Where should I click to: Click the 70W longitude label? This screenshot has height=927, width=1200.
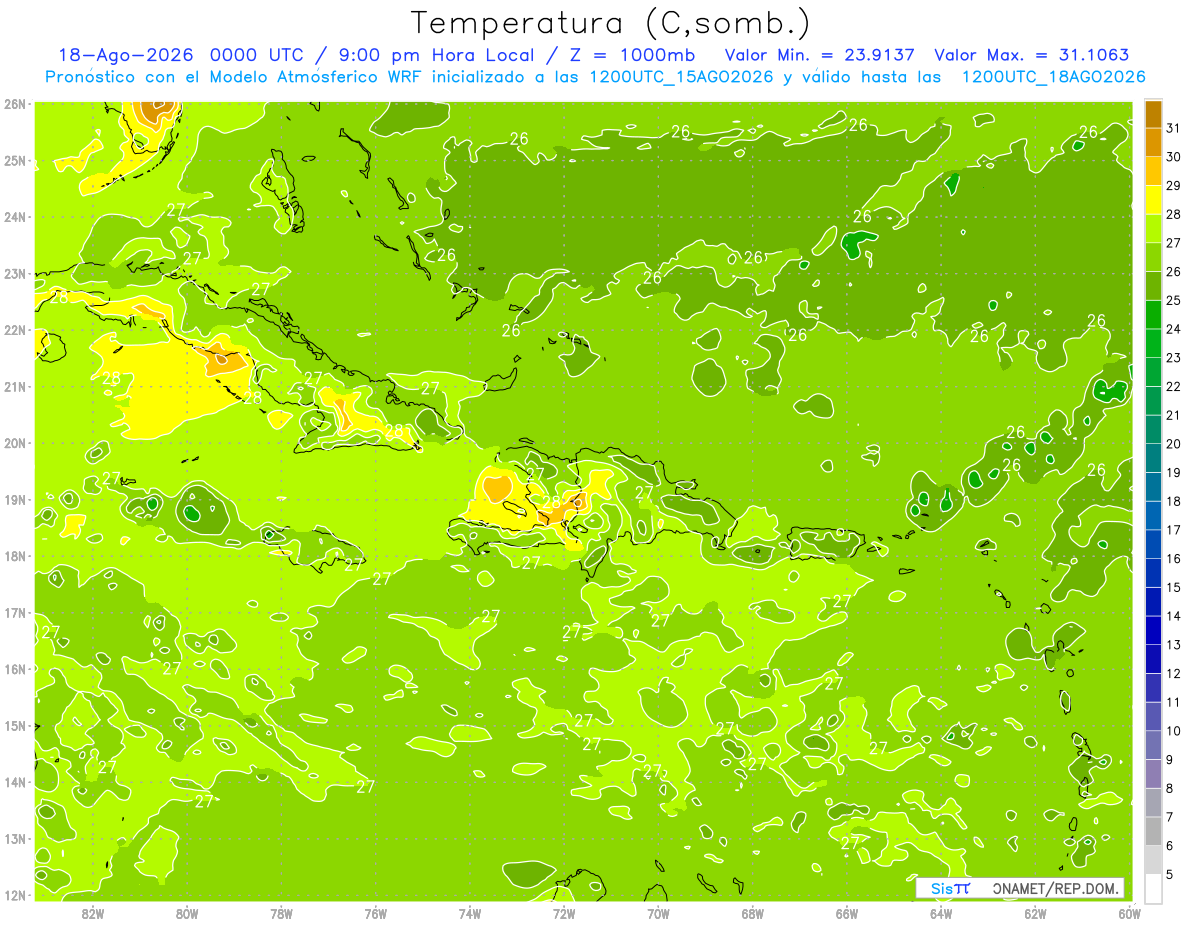(x=658, y=913)
